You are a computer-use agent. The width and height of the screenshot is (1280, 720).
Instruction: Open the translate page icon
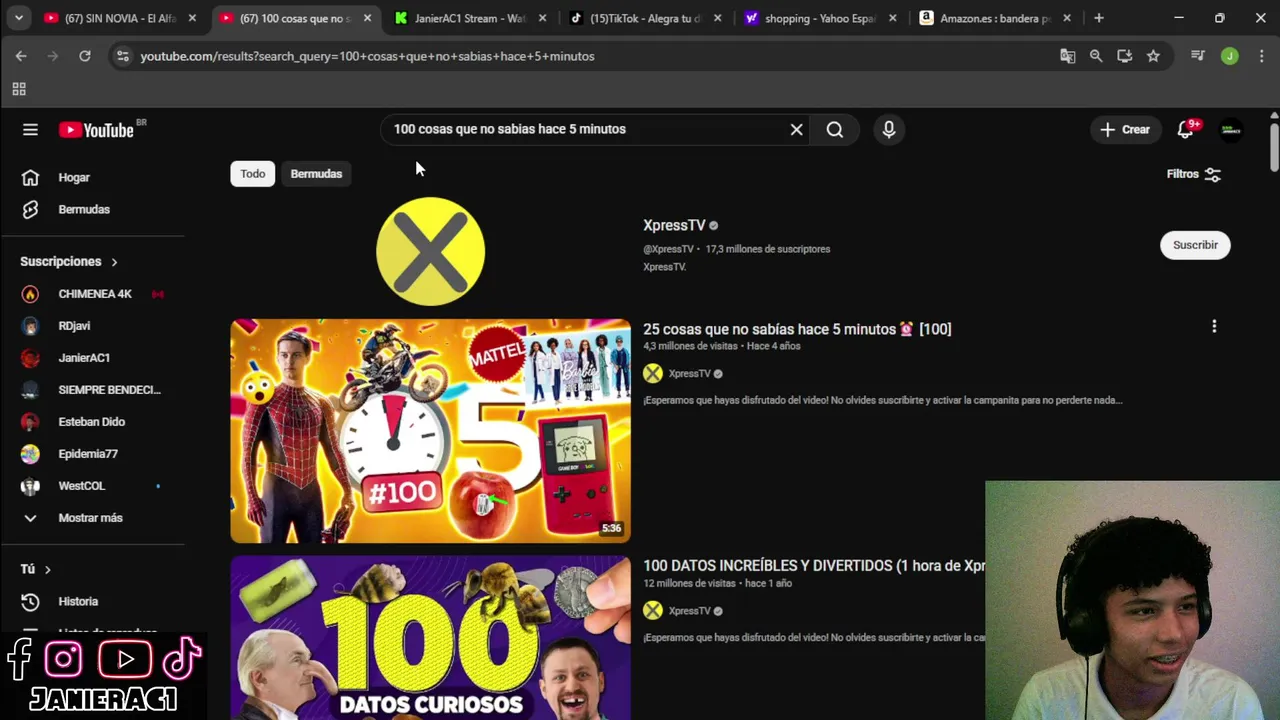pyautogui.click(x=1068, y=56)
